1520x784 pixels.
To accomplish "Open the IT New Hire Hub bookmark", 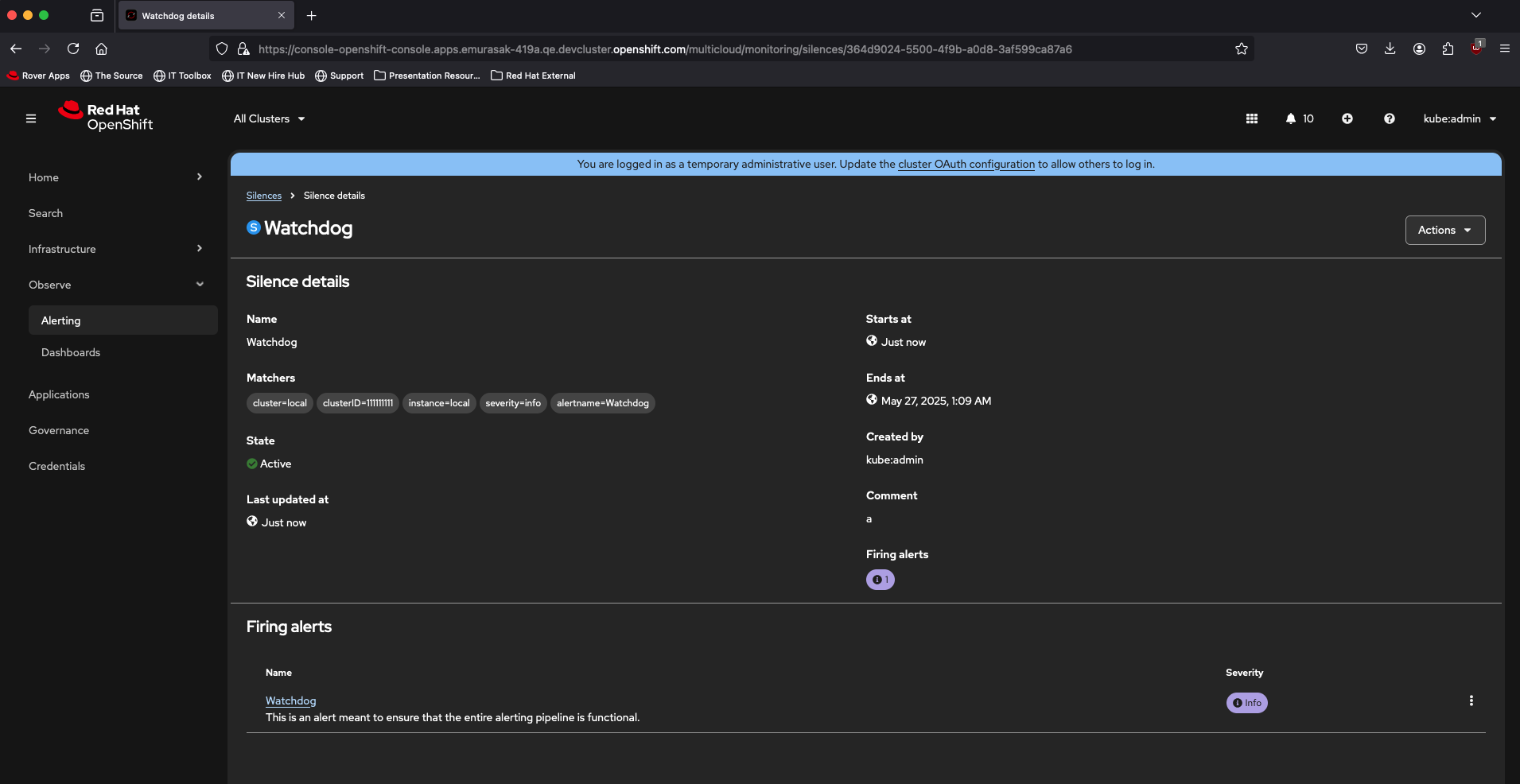I will 263,76.
